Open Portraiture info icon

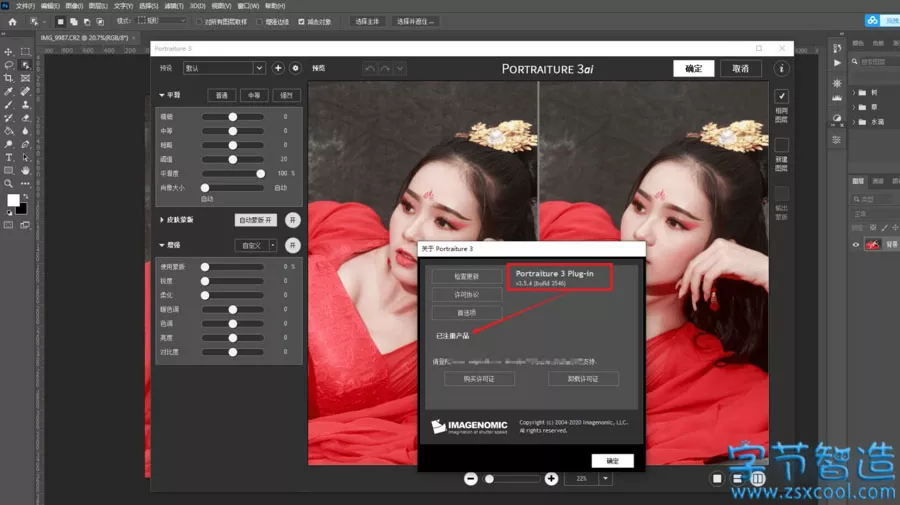tap(781, 68)
